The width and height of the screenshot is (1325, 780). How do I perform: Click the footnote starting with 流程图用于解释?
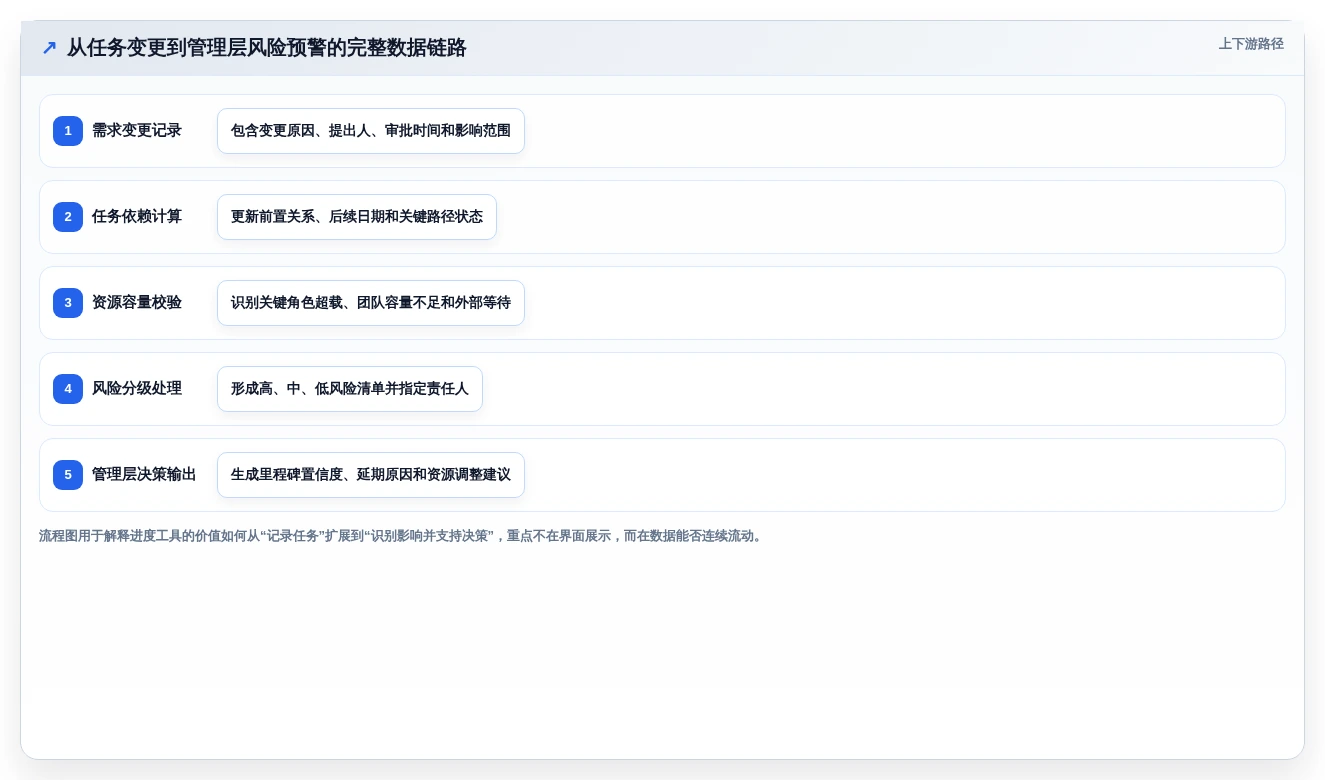pyautogui.click(x=403, y=536)
